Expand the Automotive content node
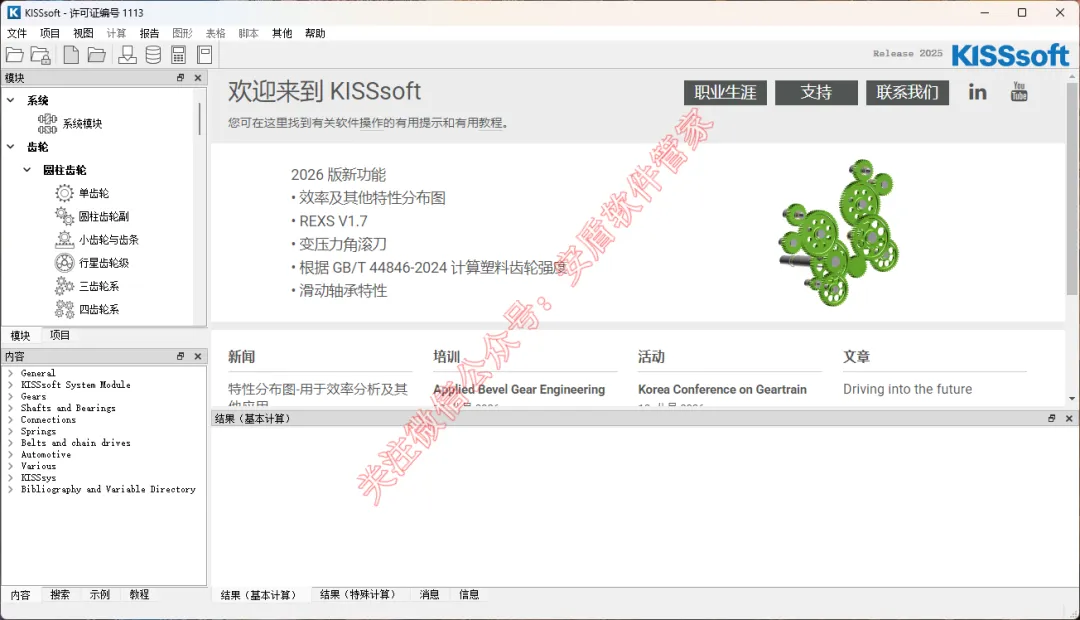Screen dimensions: 1080x620 pos(10,455)
